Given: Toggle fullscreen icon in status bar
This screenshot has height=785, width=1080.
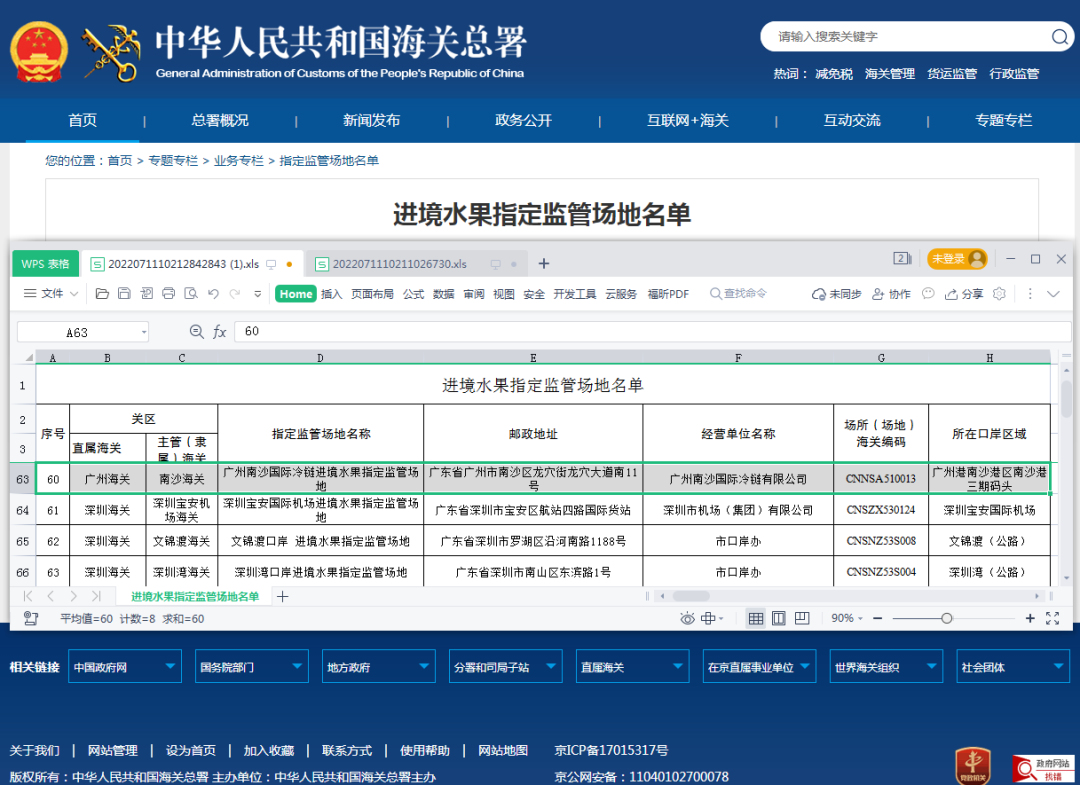Looking at the screenshot, I should click(1052, 618).
